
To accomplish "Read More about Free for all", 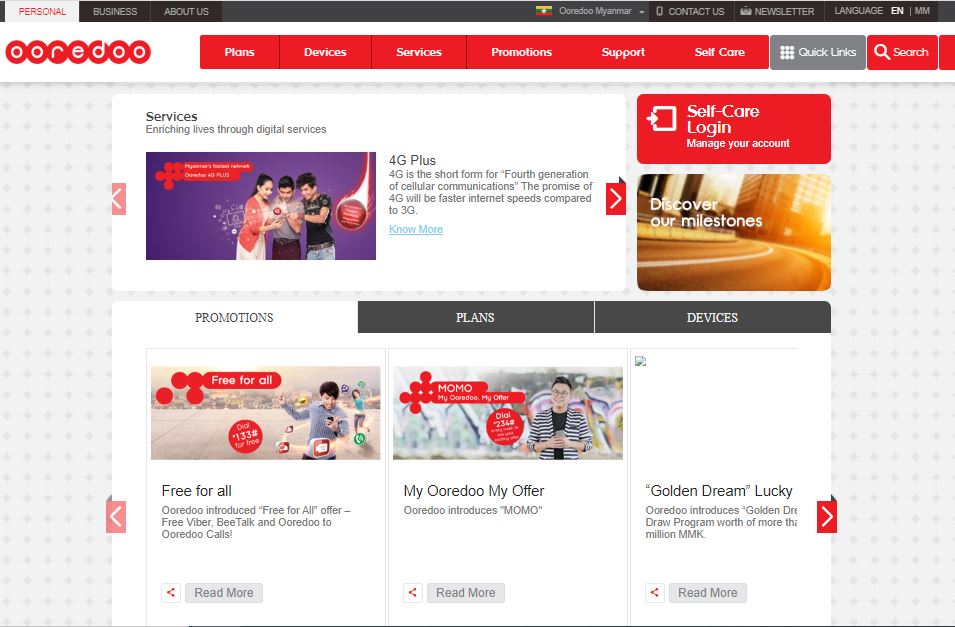I will click(224, 593).
